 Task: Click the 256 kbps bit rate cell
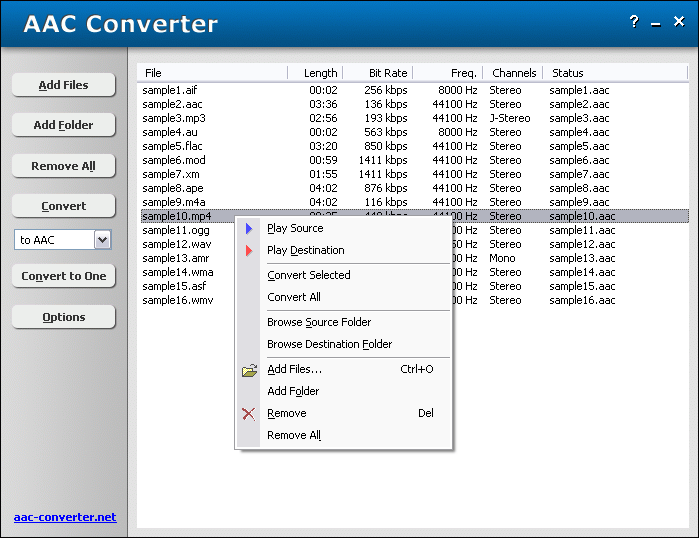point(386,90)
